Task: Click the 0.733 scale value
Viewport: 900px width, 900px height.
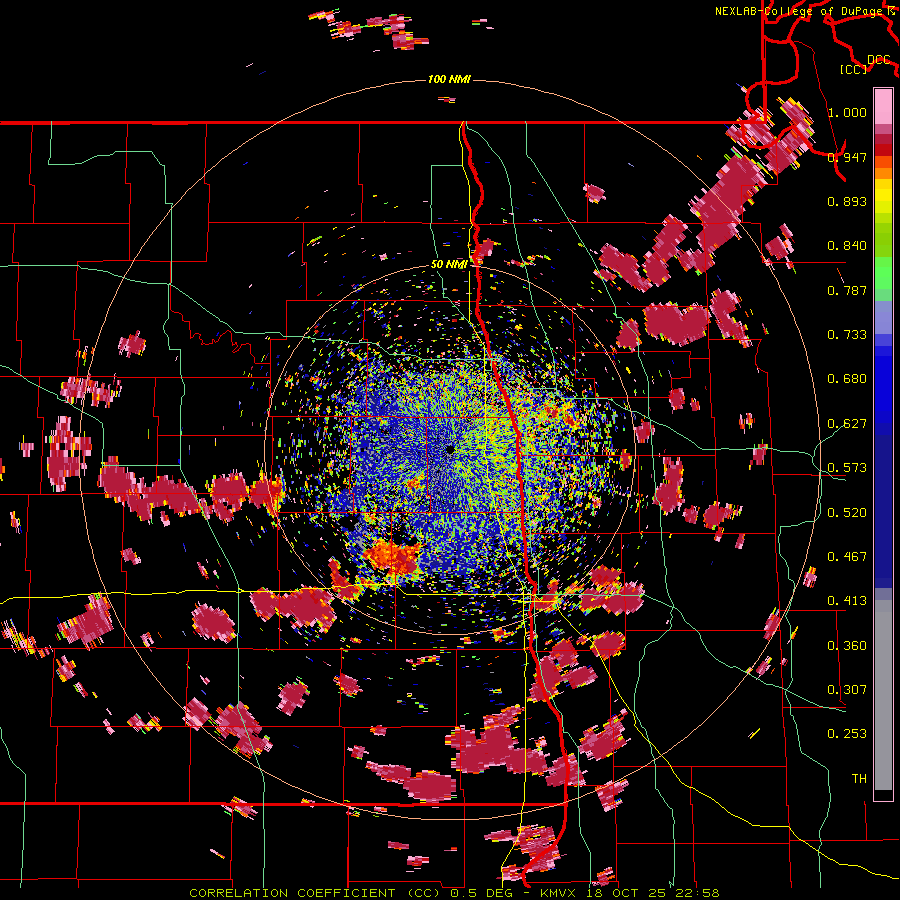Action: (847, 335)
